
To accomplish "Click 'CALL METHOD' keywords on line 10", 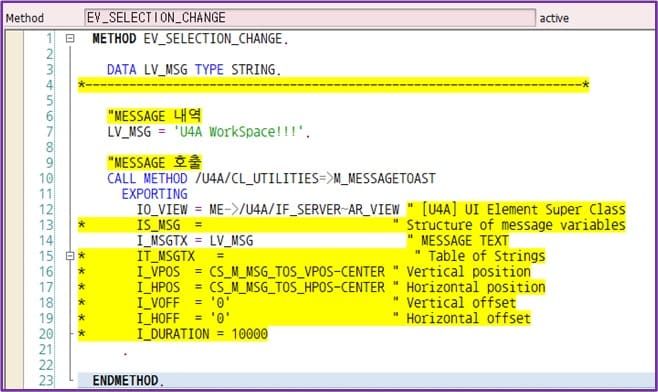I will coord(147,178).
